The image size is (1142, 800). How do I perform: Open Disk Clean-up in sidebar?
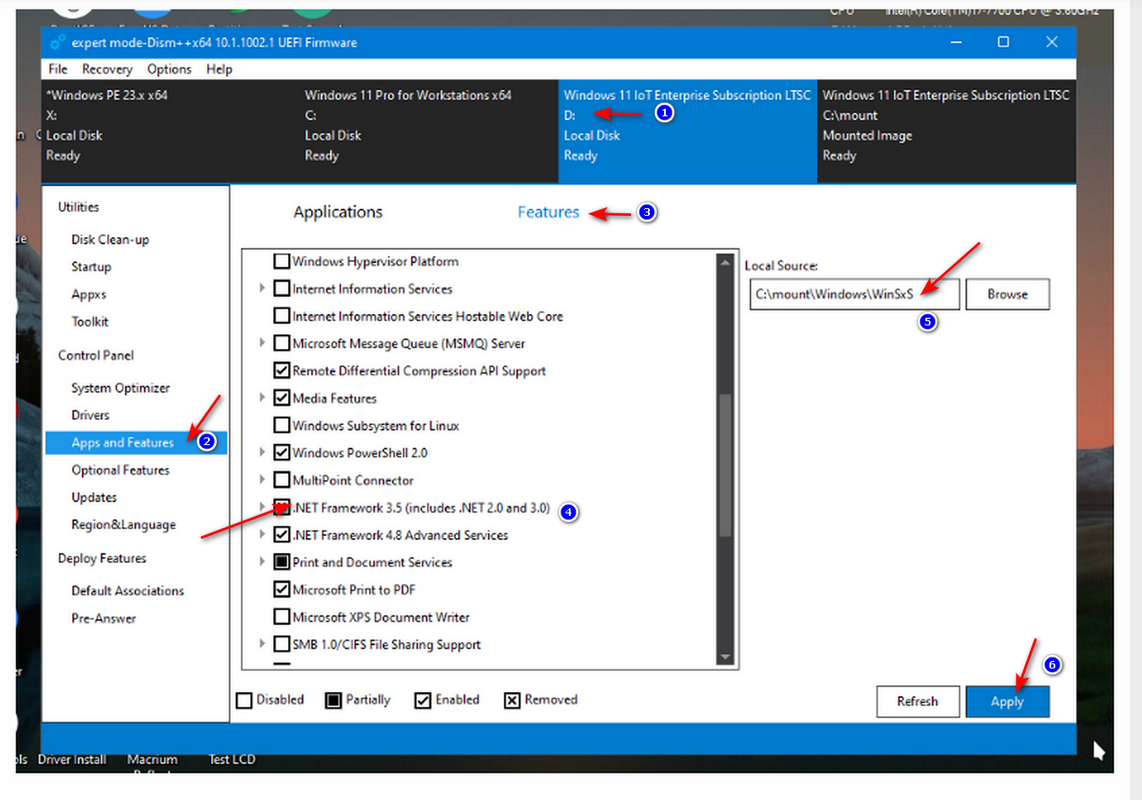point(110,240)
